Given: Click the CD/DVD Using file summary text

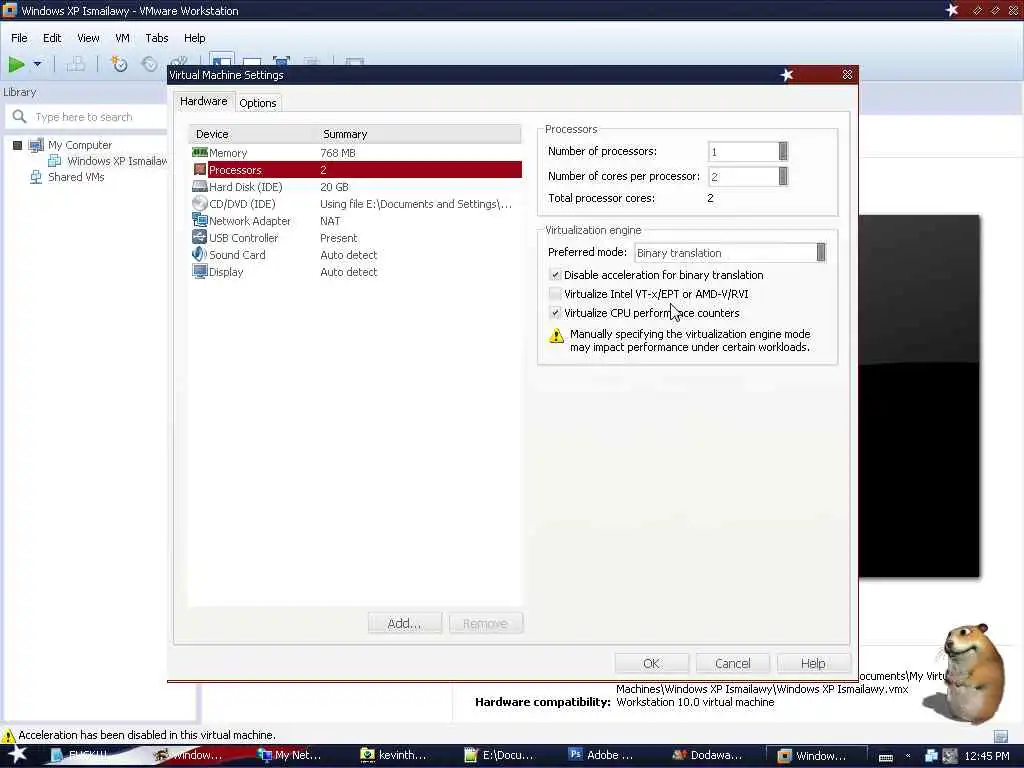Looking at the screenshot, I should (x=416, y=204).
